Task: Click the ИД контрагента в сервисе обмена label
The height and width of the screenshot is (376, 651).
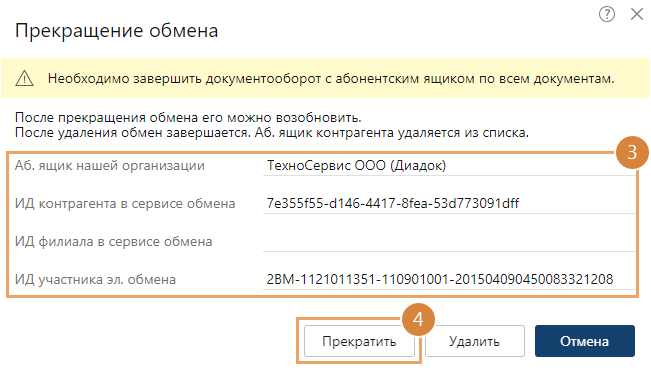Action: (125, 203)
